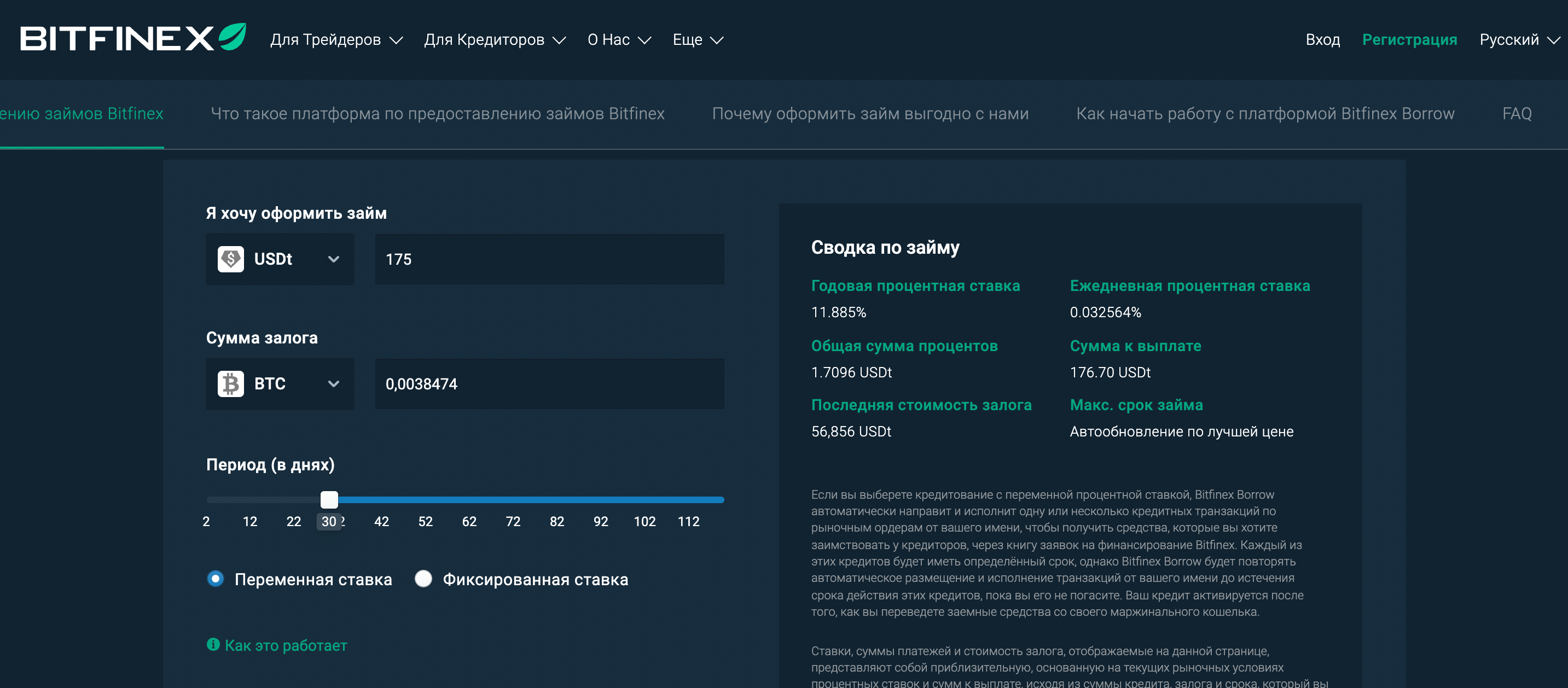
Task: Click the USDt coin icon
Action: pos(231,259)
